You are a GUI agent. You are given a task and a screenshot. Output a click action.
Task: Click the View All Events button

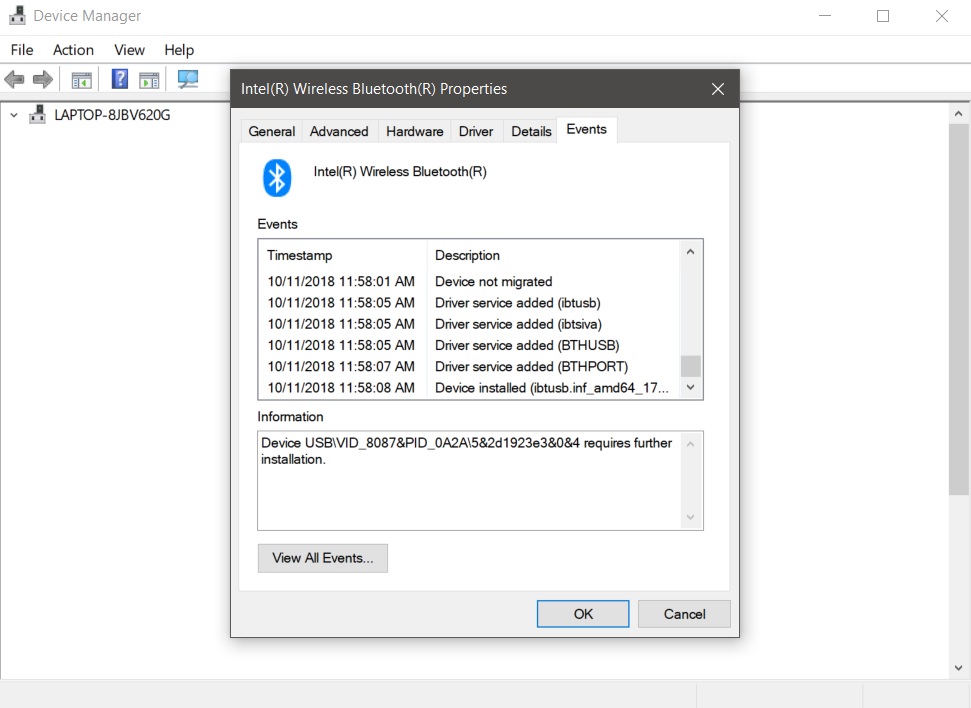point(322,558)
